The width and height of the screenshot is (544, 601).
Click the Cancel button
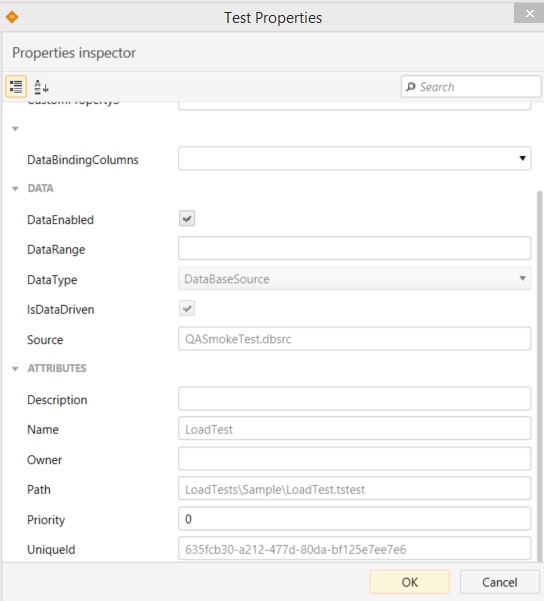(500, 582)
